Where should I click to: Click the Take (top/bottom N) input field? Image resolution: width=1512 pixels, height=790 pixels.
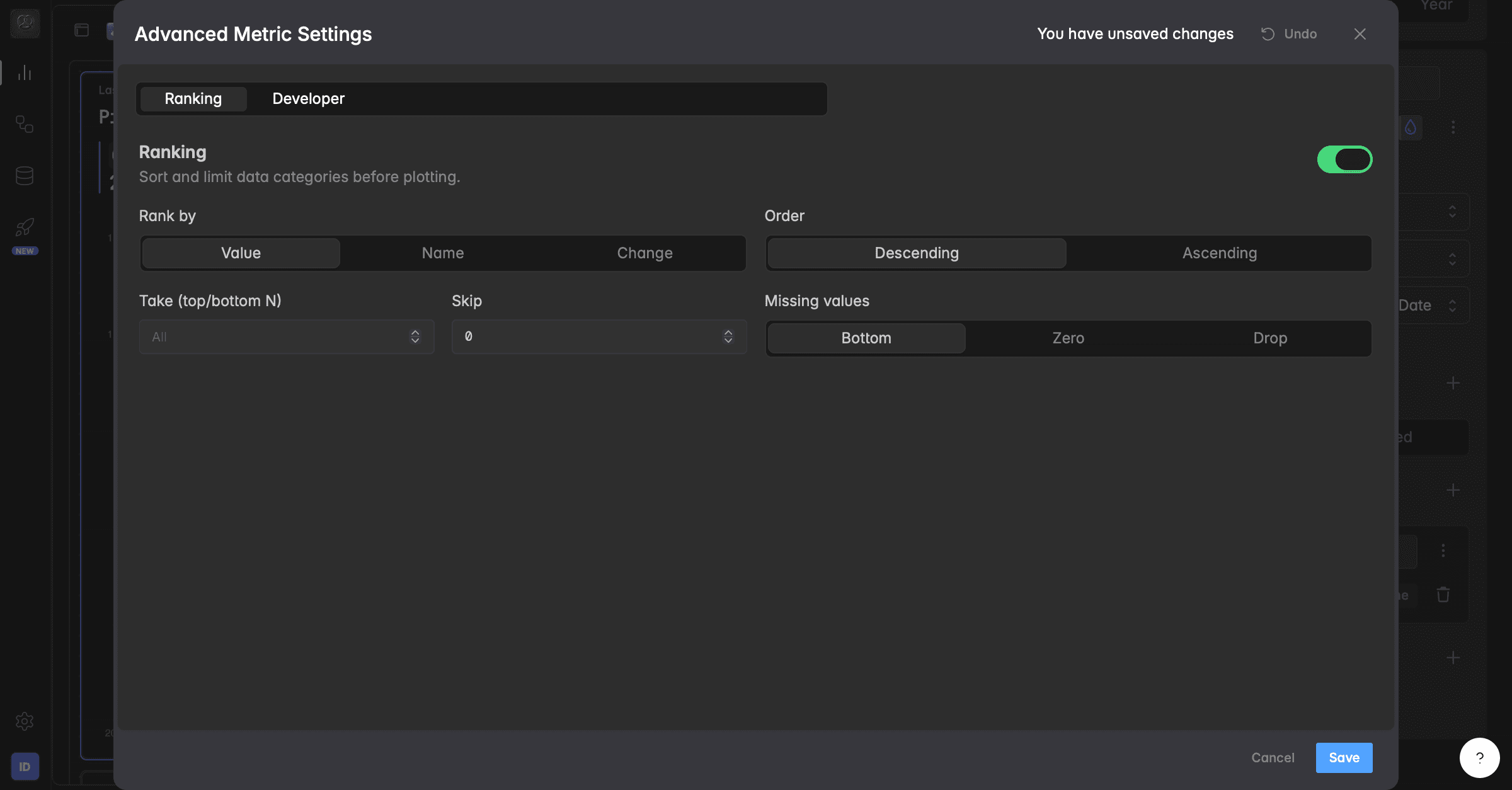coord(287,336)
